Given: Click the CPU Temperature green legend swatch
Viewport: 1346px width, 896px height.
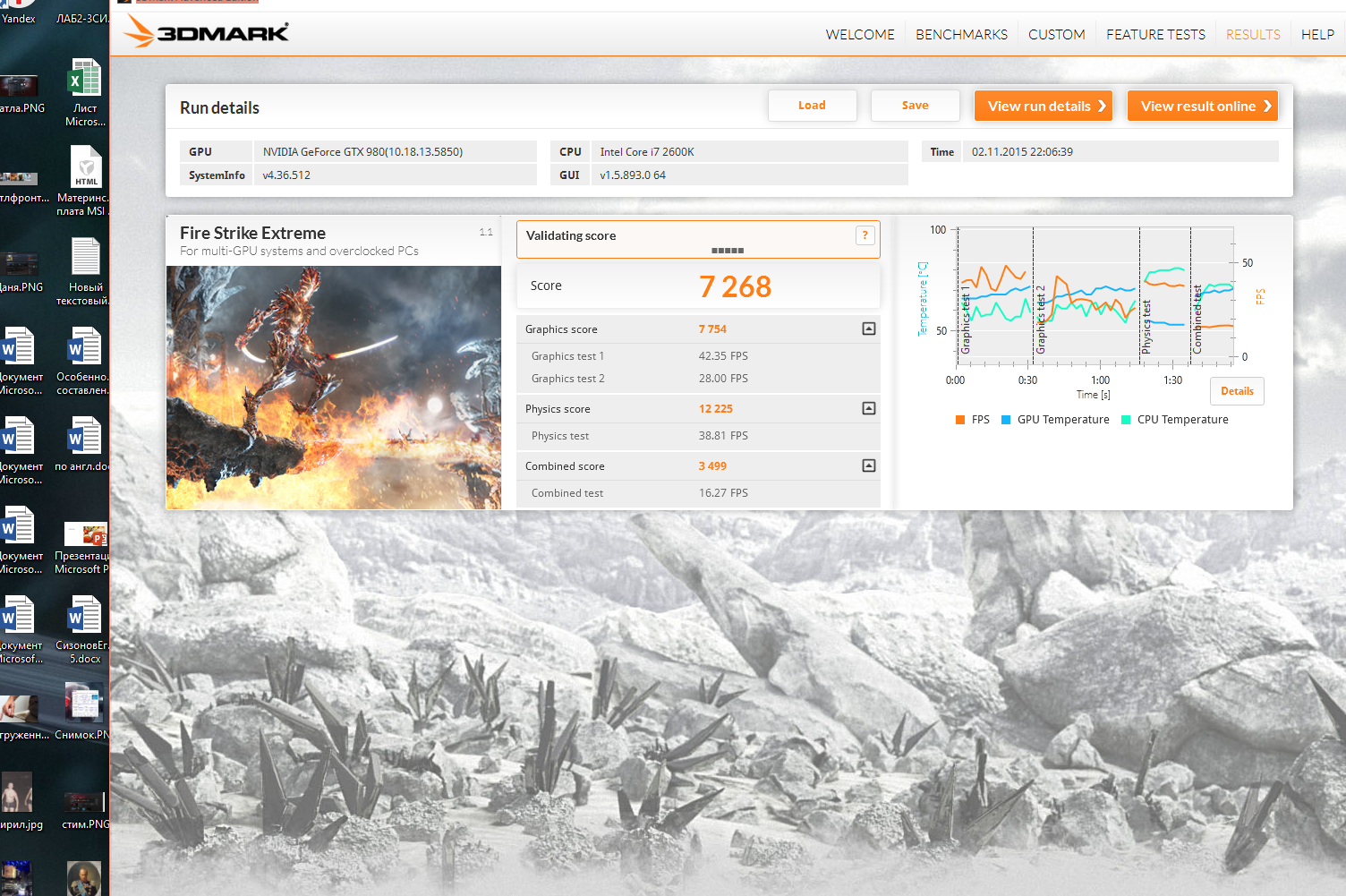Looking at the screenshot, I should click(1126, 420).
